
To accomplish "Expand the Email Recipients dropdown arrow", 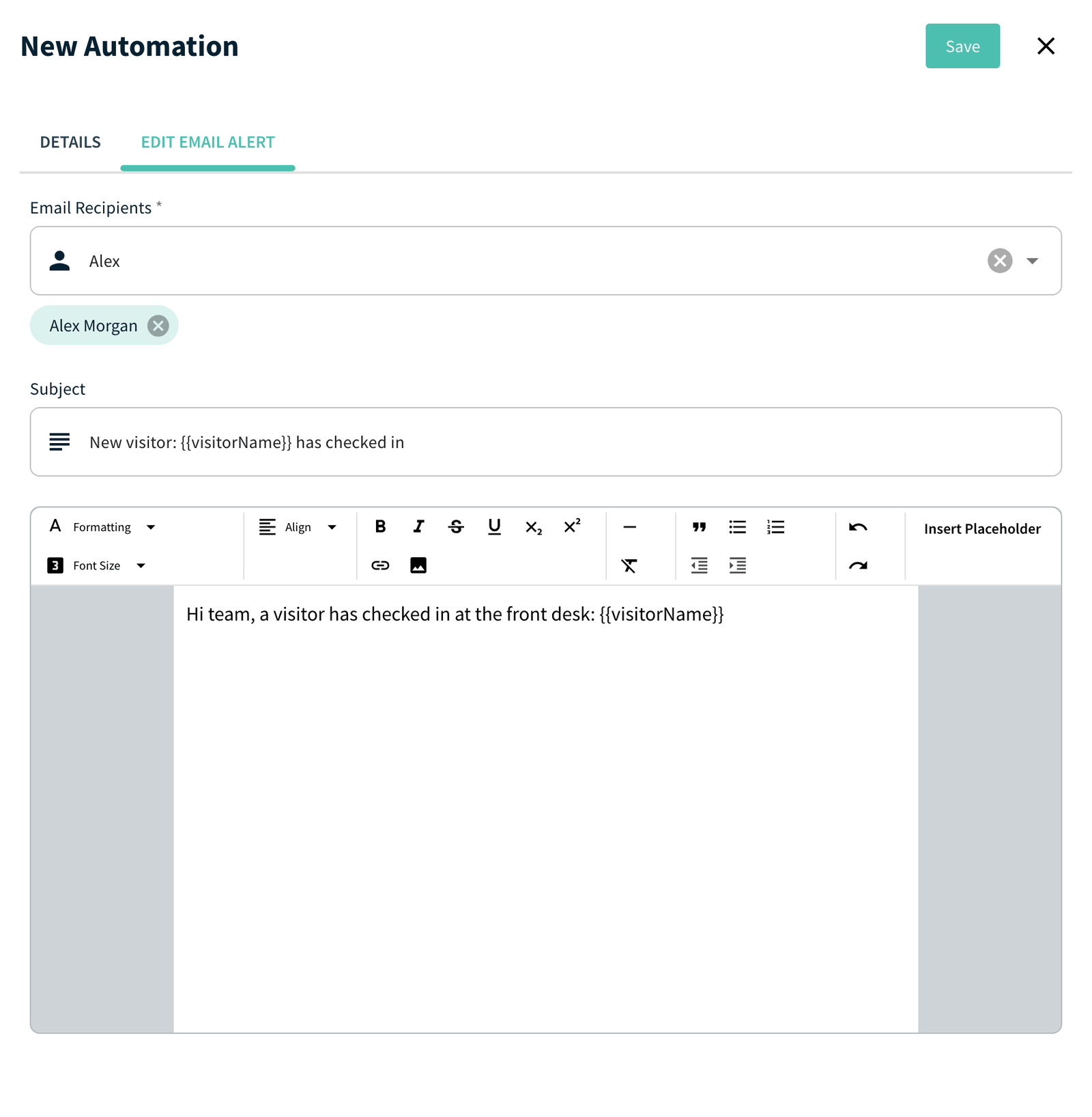I will [1033, 261].
